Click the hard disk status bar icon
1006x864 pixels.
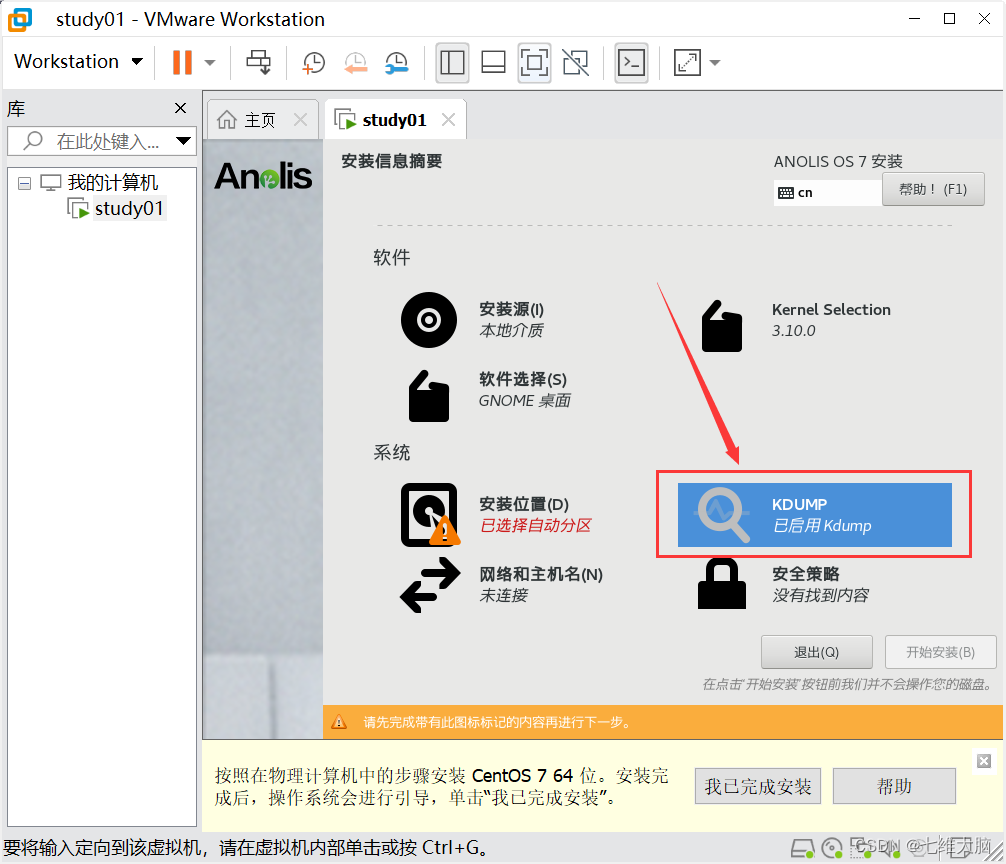click(x=803, y=849)
